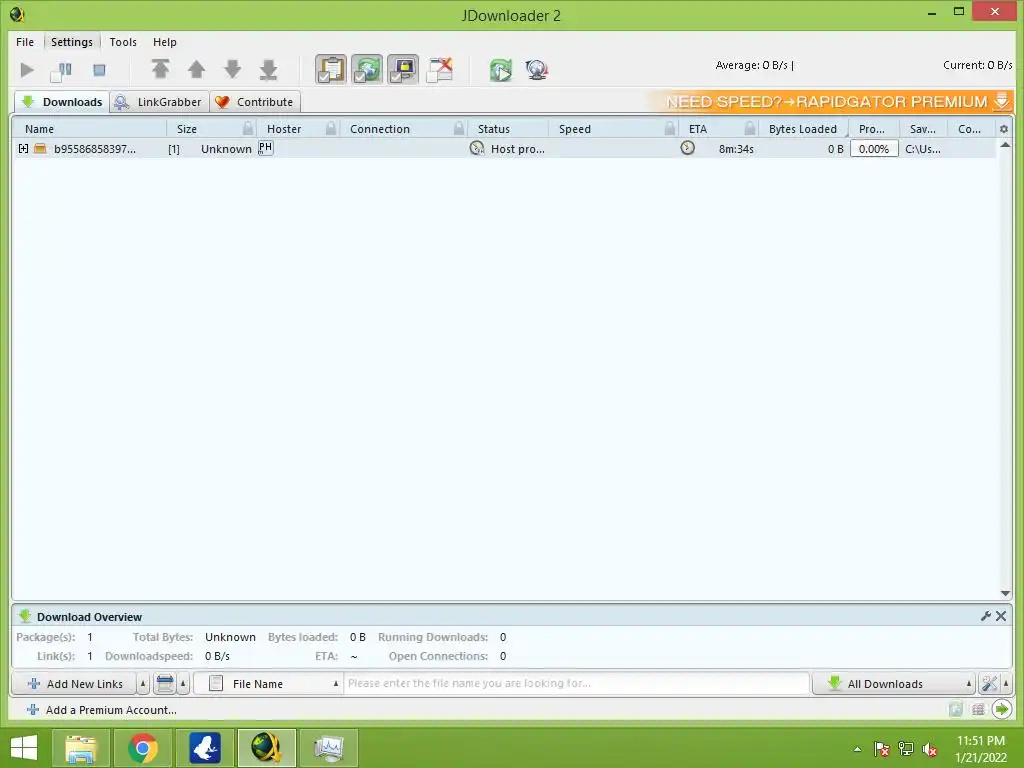Sort table by the Name column

pos(90,129)
